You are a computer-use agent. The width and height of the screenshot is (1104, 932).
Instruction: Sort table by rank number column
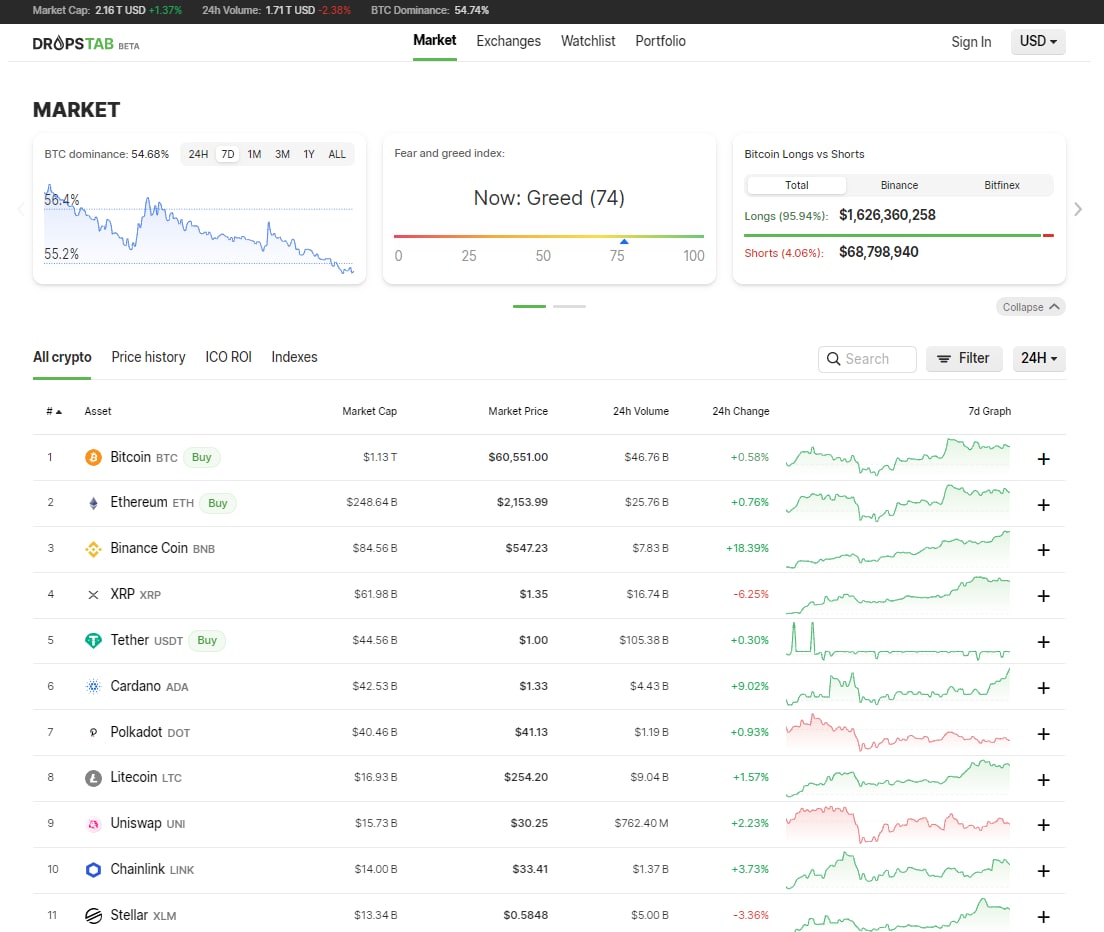pyautogui.click(x=54, y=411)
